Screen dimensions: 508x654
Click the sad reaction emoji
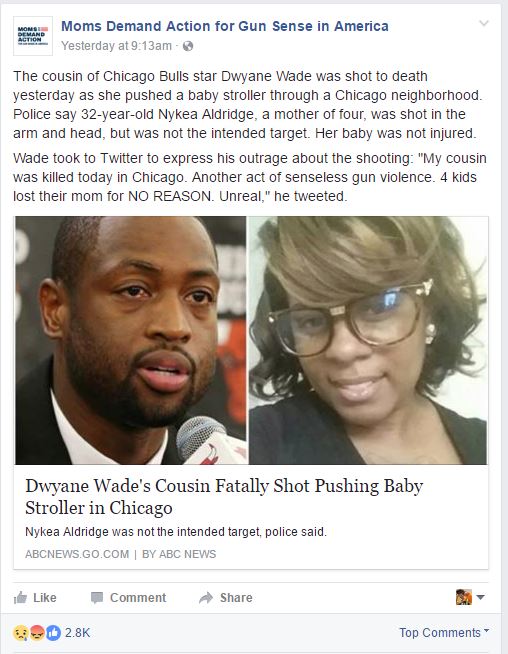[x=20, y=633]
